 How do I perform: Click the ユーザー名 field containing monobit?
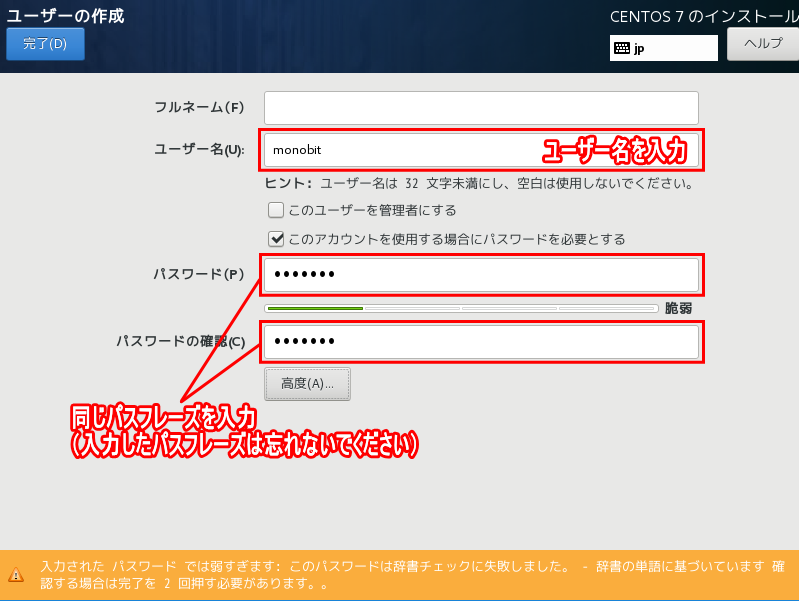tap(481, 150)
